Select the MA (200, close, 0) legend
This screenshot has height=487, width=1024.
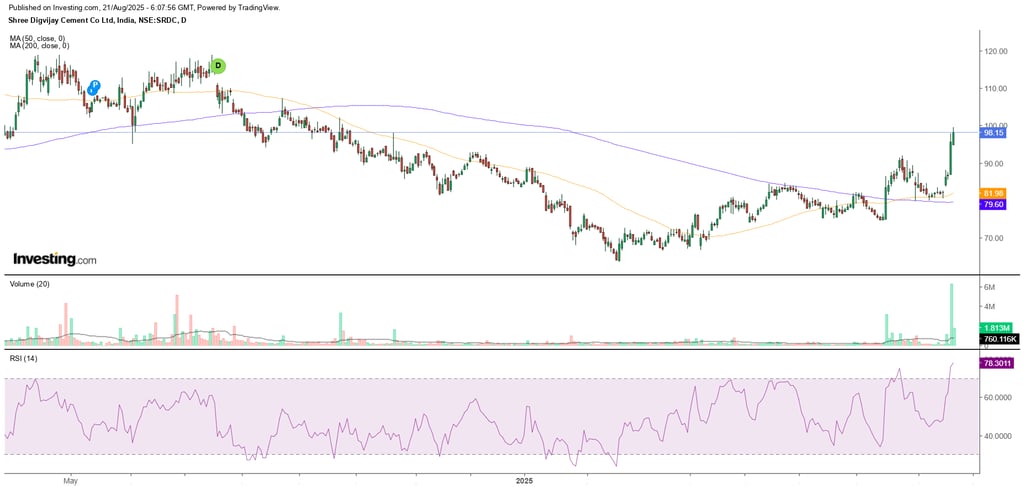click(x=39, y=46)
